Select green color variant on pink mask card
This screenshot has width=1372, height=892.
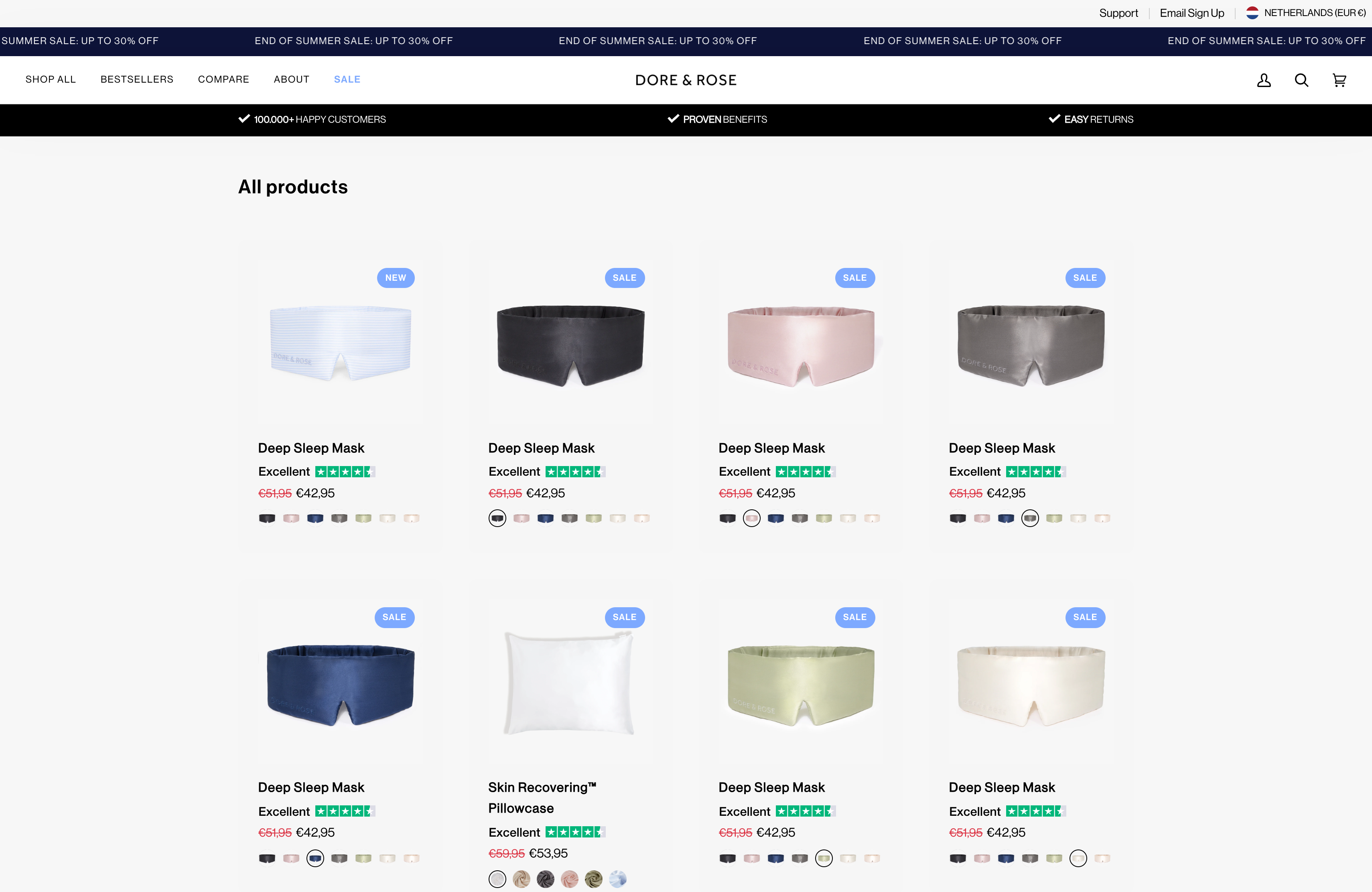pyautogui.click(x=824, y=519)
